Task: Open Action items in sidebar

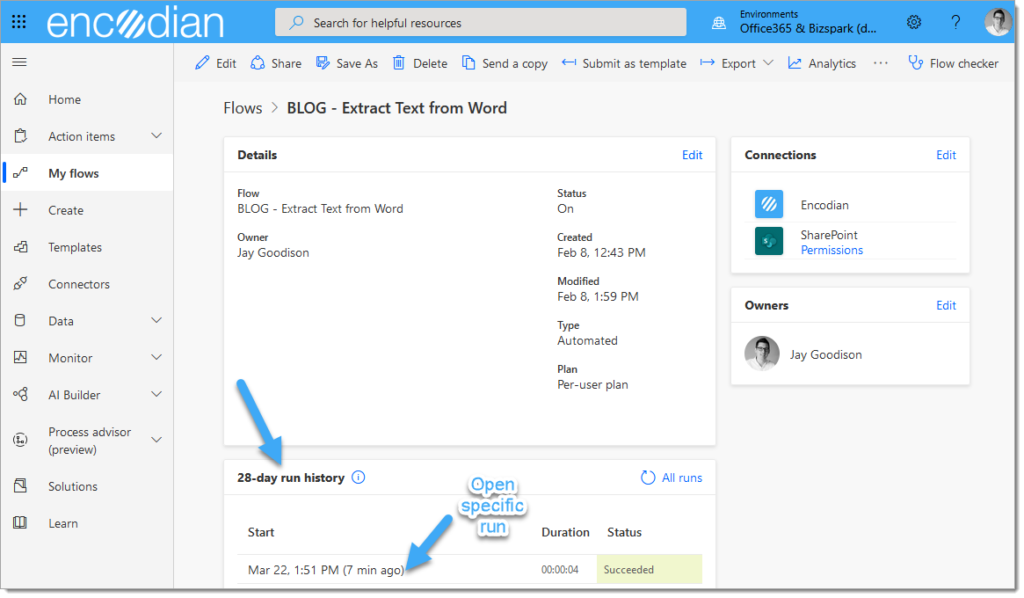Action: click(x=82, y=136)
